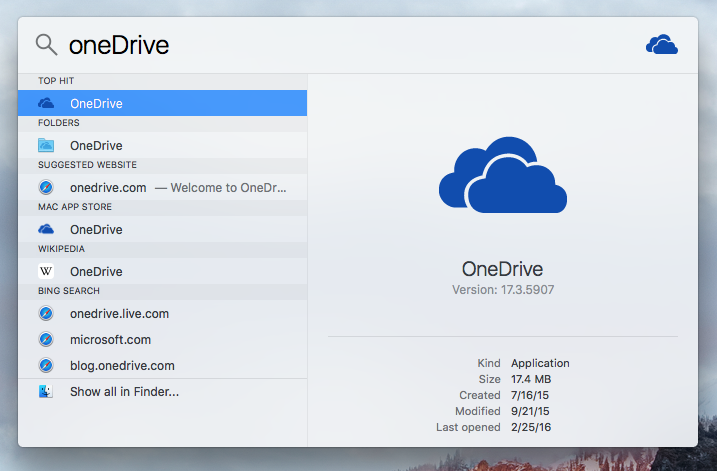Viewport: 717px width, 471px height.
Task: Open the microsoft.com Bing result
Action: point(162,340)
